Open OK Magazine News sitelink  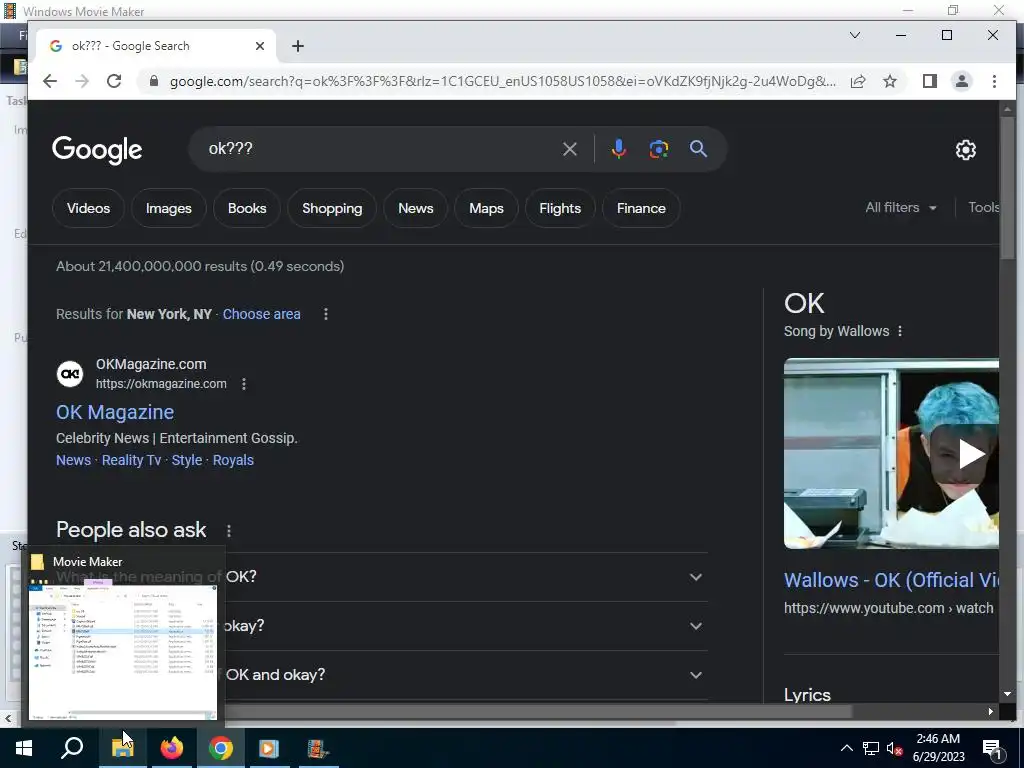coord(73,460)
